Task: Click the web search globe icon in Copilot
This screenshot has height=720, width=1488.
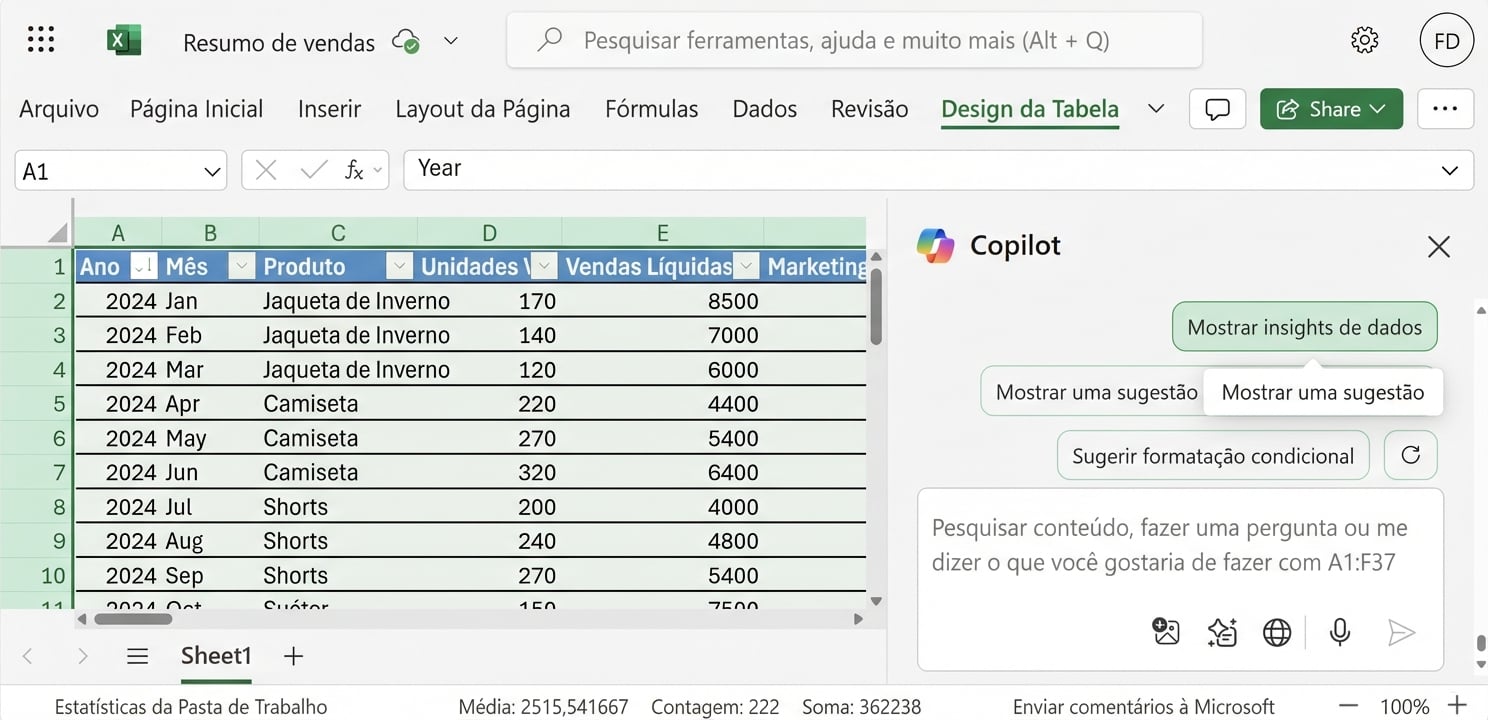Action: (1277, 632)
